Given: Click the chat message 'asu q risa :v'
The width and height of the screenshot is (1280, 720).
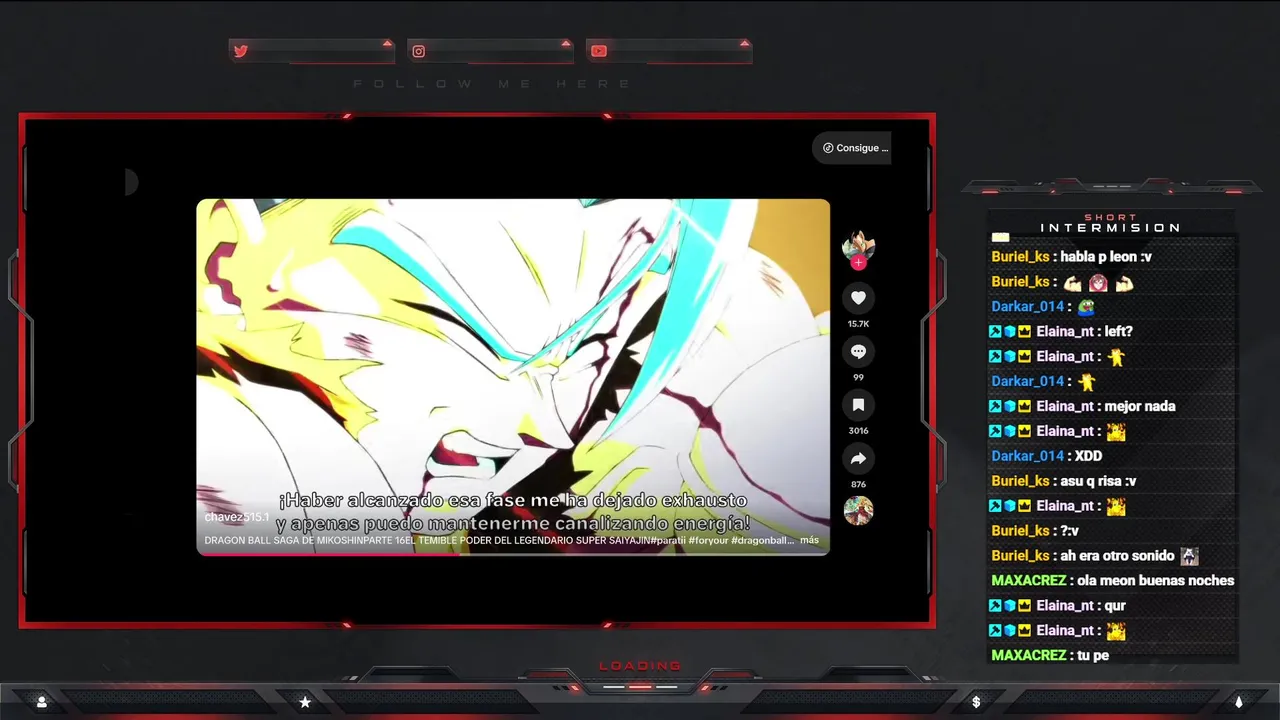Looking at the screenshot, I should tap(1098, 481).
